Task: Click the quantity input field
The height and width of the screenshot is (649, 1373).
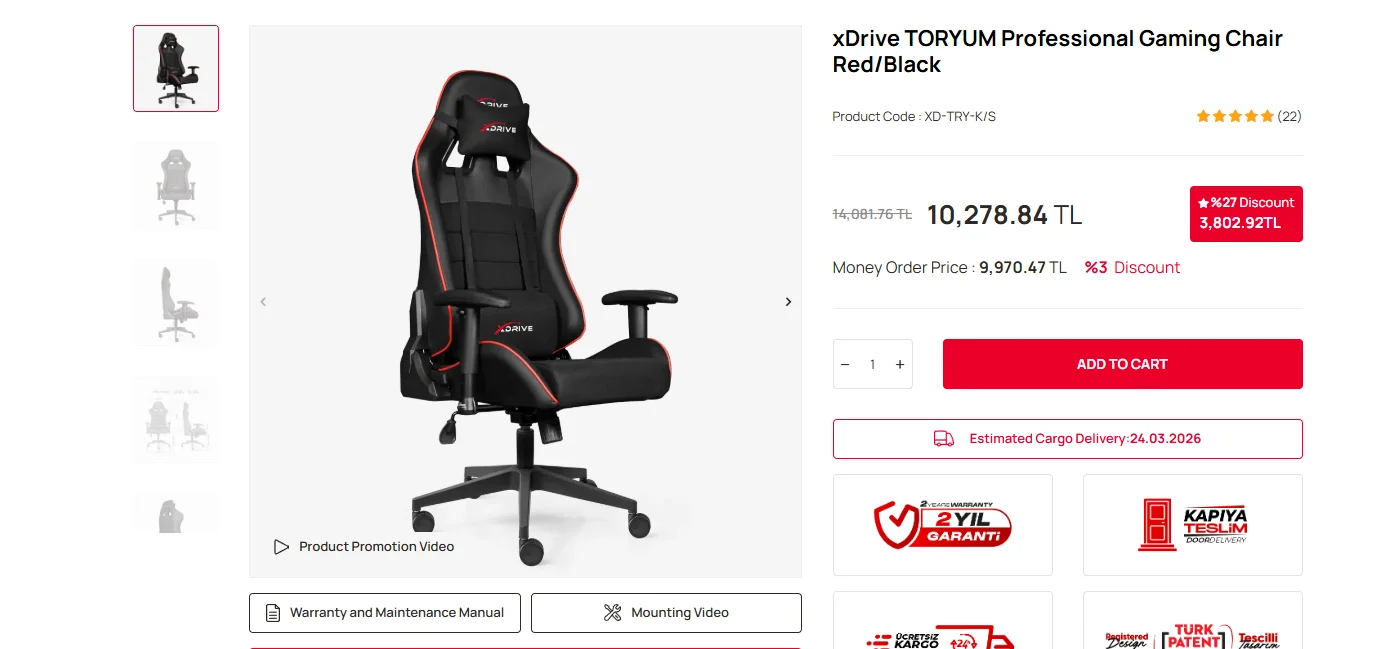Action: pyautogui.click(x=872, y=364)
